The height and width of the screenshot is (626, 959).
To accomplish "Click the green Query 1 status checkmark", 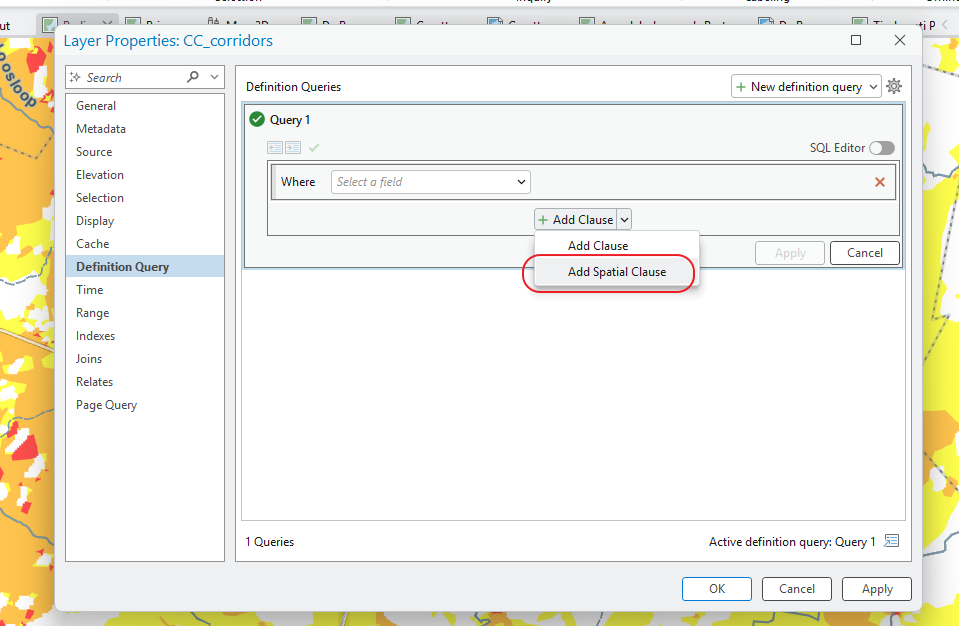I will point(257,119).
